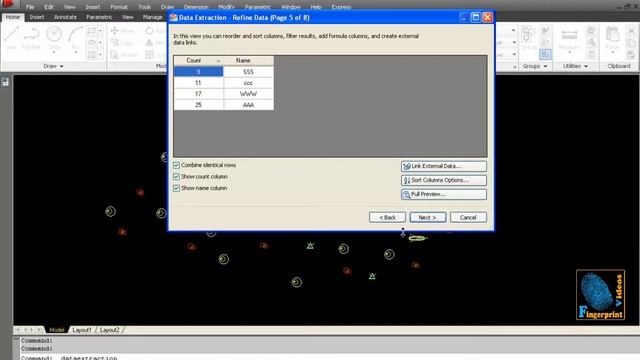Jump to last layout tab with the rightmost arrow
Screen dimensions: 640x360
[x=39, y=329]
